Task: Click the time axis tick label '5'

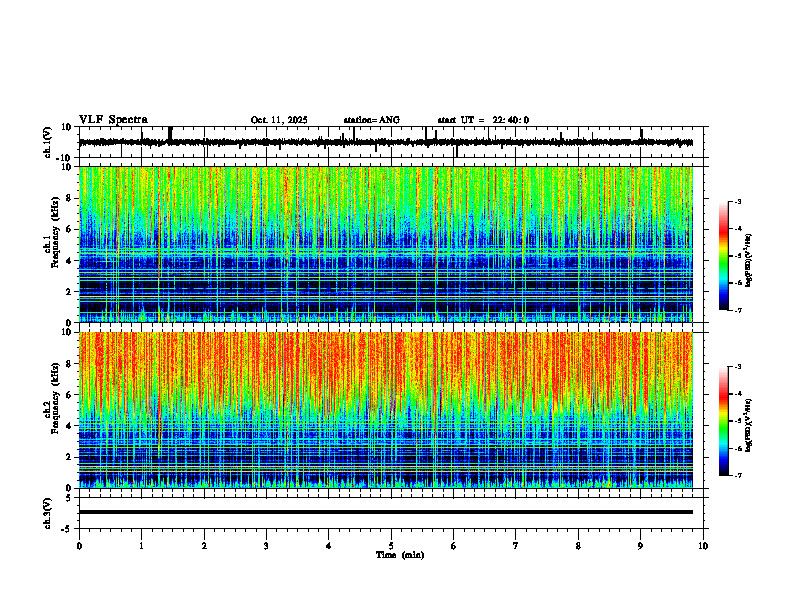Action: click(391, 546)
